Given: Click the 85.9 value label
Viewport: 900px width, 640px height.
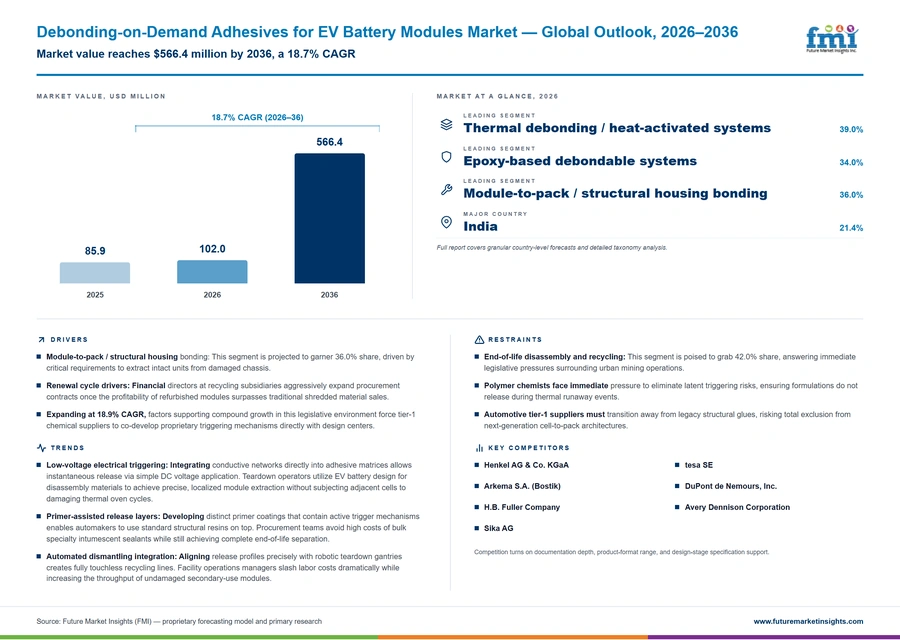Looking at the screenshot, I should (x=95, y=251).
